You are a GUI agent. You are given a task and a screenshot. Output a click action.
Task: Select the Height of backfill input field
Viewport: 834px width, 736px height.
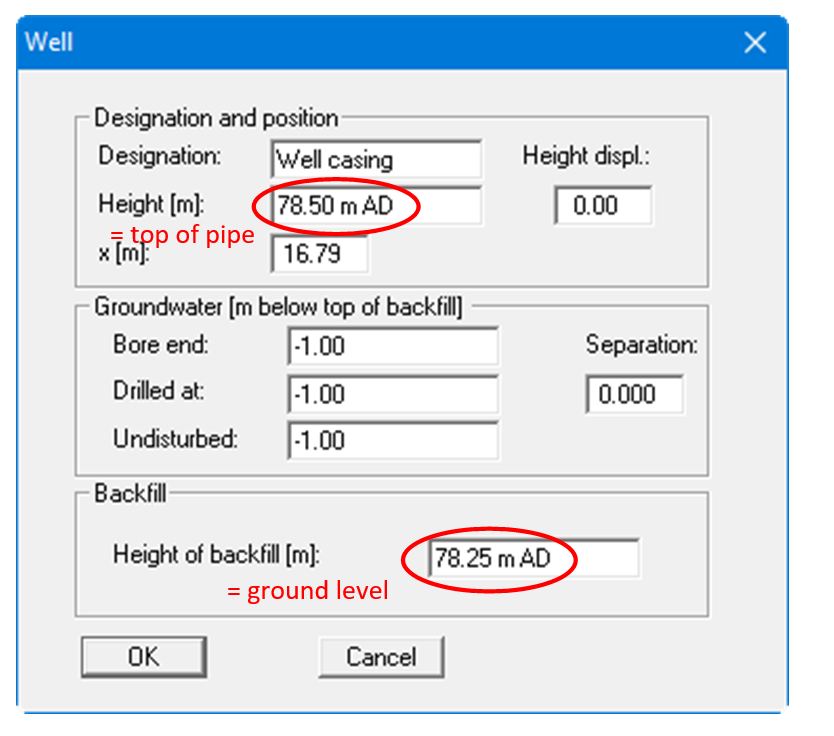tap(533, 558)
